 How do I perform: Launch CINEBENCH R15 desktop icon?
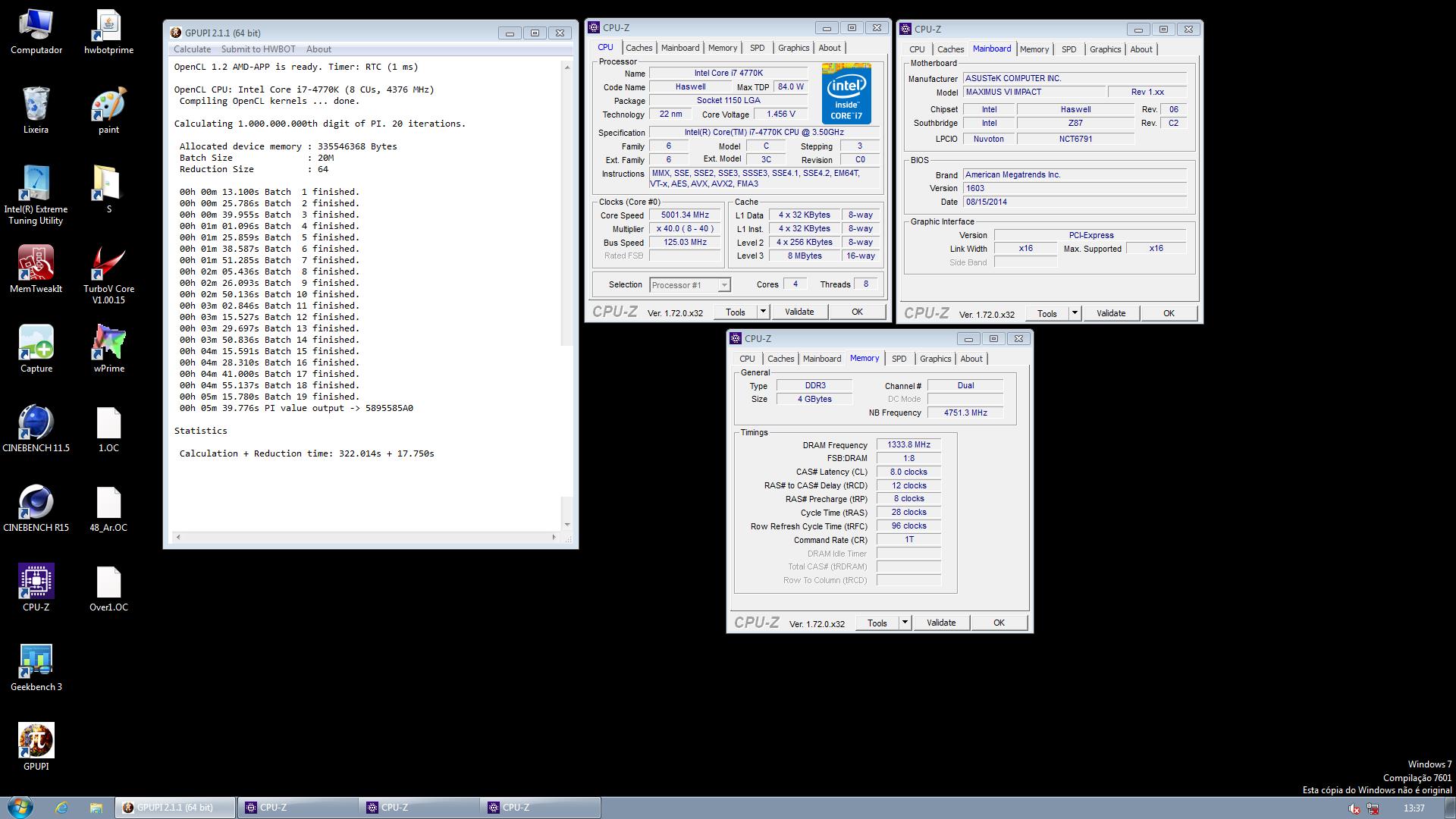(36, 509)
